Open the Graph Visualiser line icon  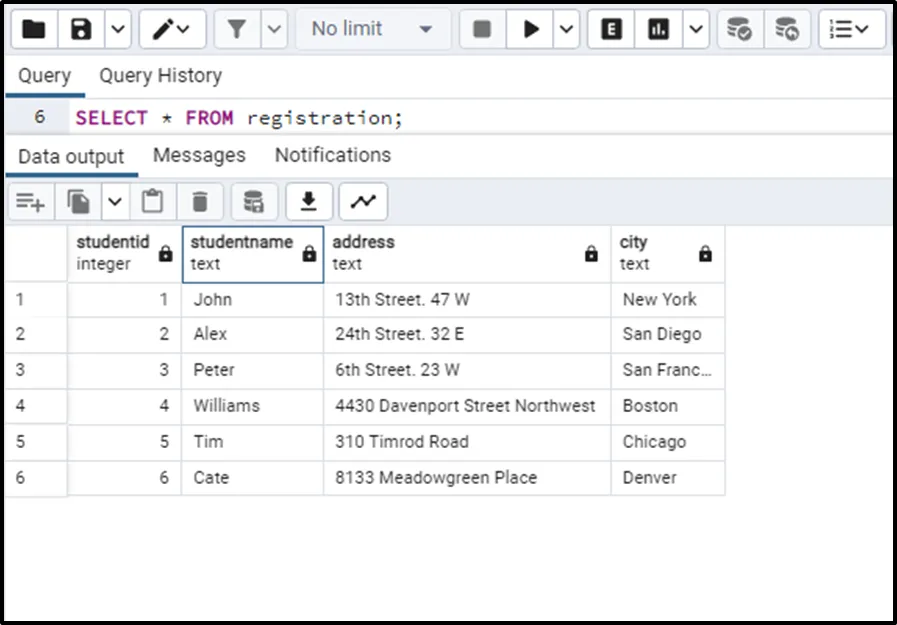point(363,202)
